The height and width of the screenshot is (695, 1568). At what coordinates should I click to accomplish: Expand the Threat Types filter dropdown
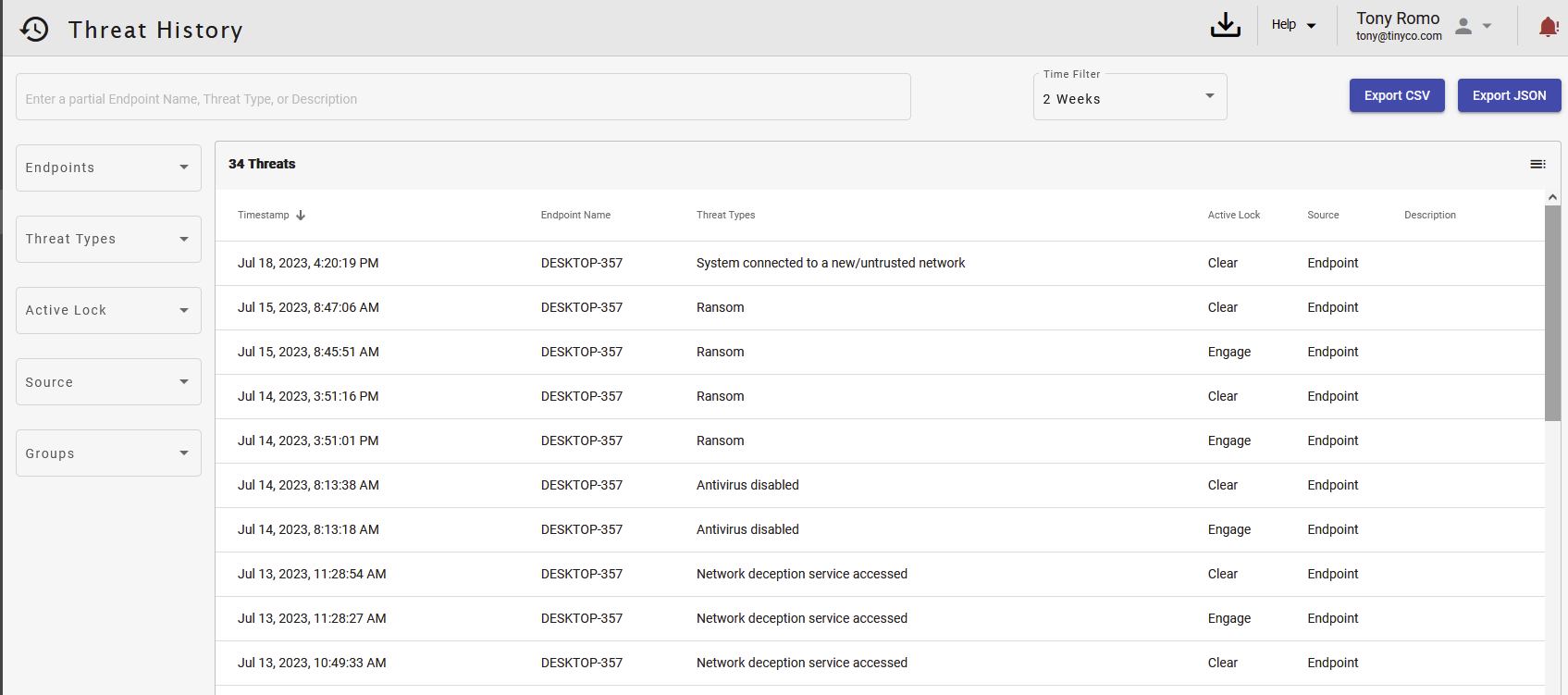(x=108, y=239)
